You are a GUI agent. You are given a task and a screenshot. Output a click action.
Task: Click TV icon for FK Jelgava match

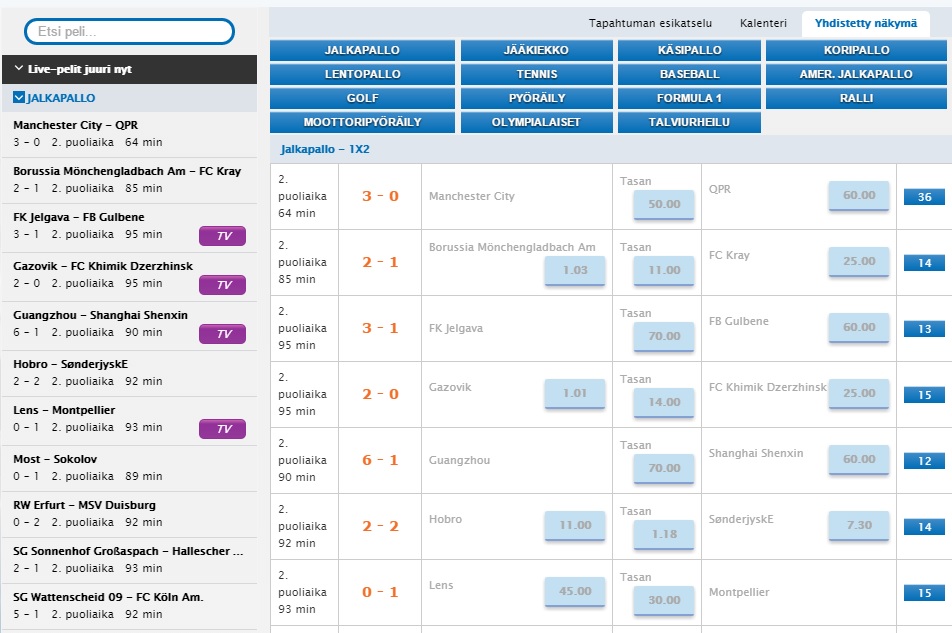pyautogui.click(x=223, y=236)
